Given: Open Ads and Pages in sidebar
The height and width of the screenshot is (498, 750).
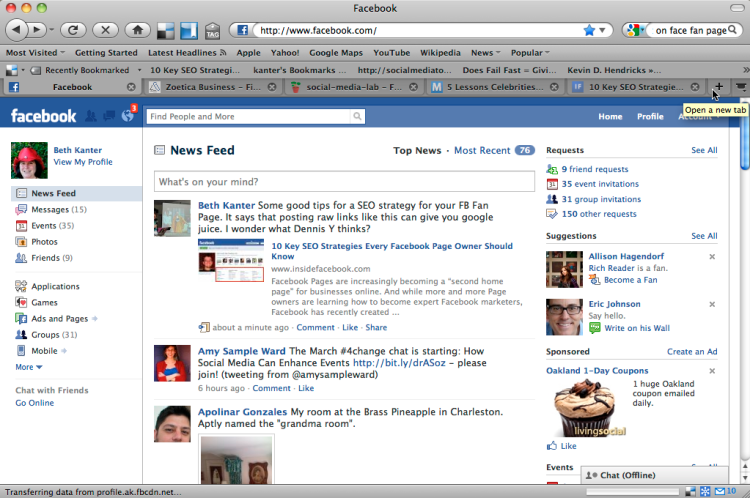Looking at the screenshot, I should coord(59,319).
